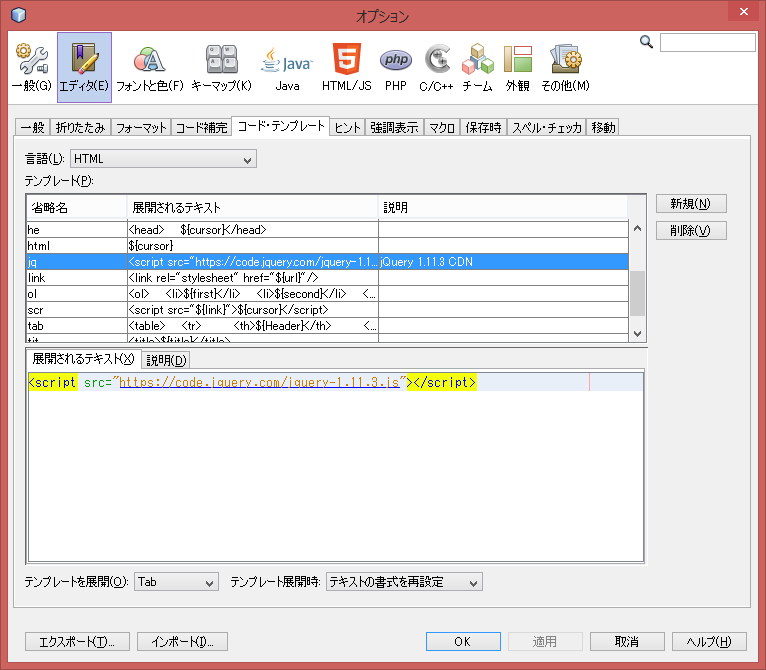Click the options search input field
The width and height of the screenshot is (766, 670).
coord(707,42)
